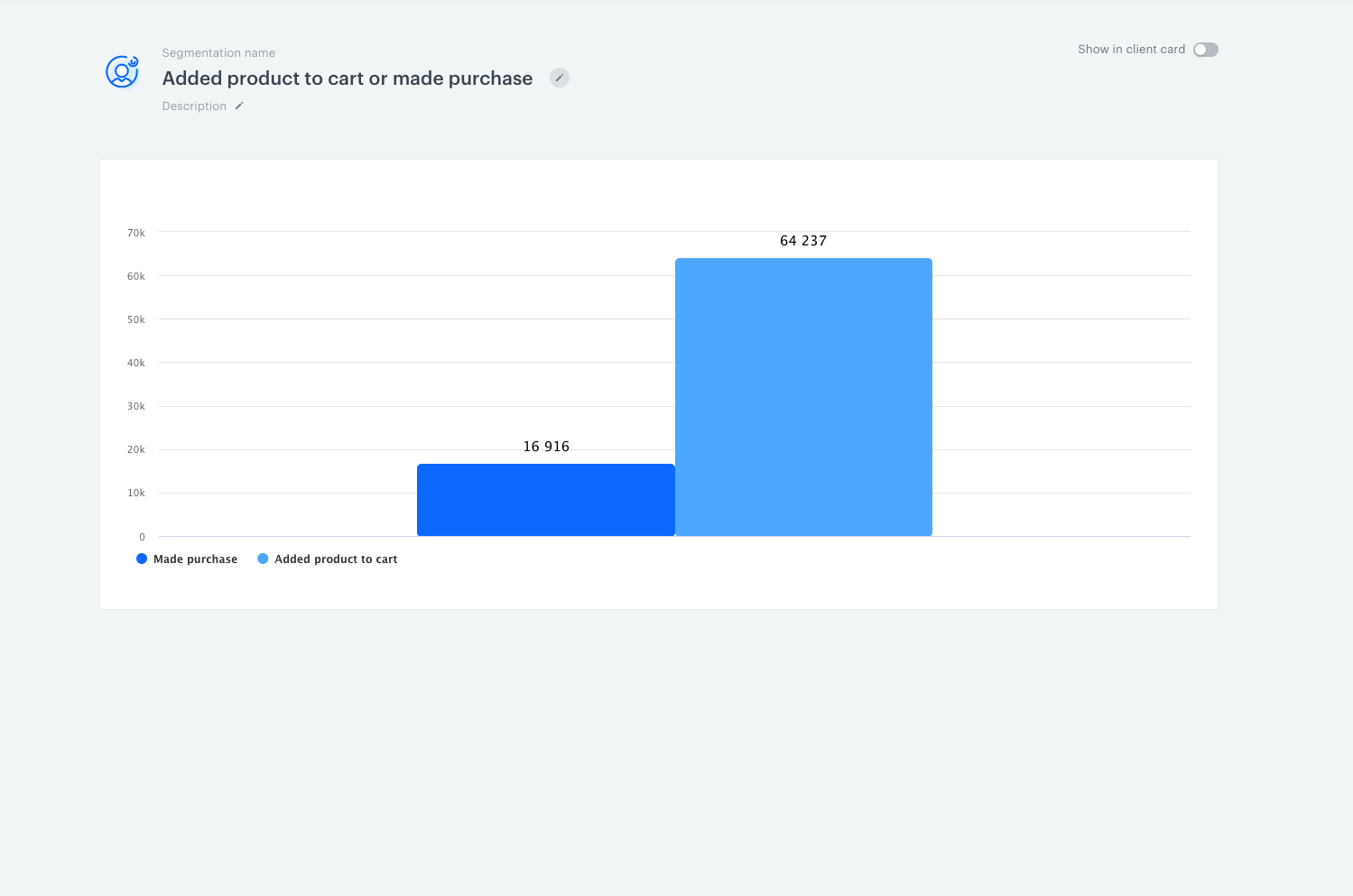
Task: Click the 64 237 value label above the bar
Action: click(x=803, y=240)
